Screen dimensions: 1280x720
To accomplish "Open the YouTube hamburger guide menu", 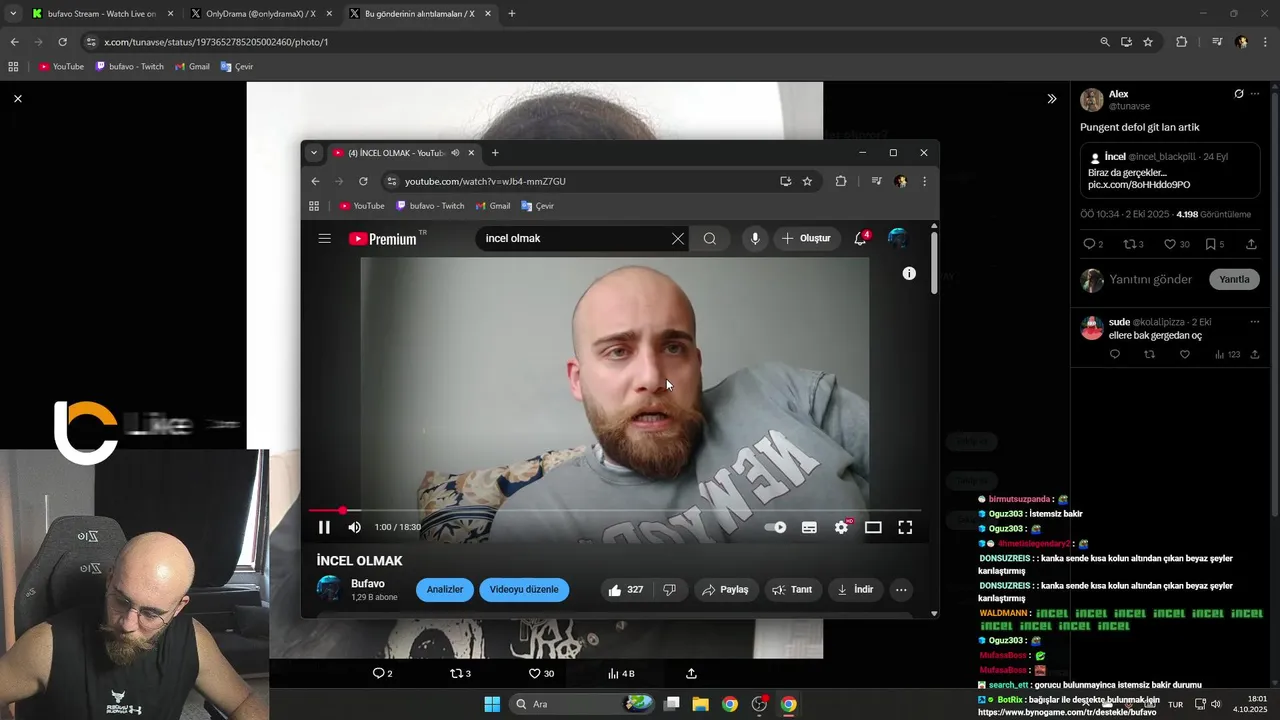I will pos(325,238).
